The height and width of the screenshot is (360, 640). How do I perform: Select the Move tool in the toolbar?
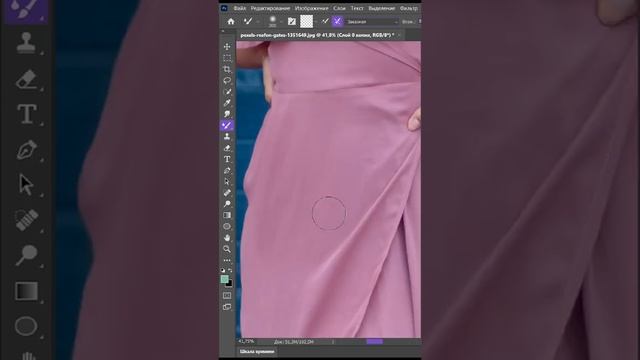point(227,47)
